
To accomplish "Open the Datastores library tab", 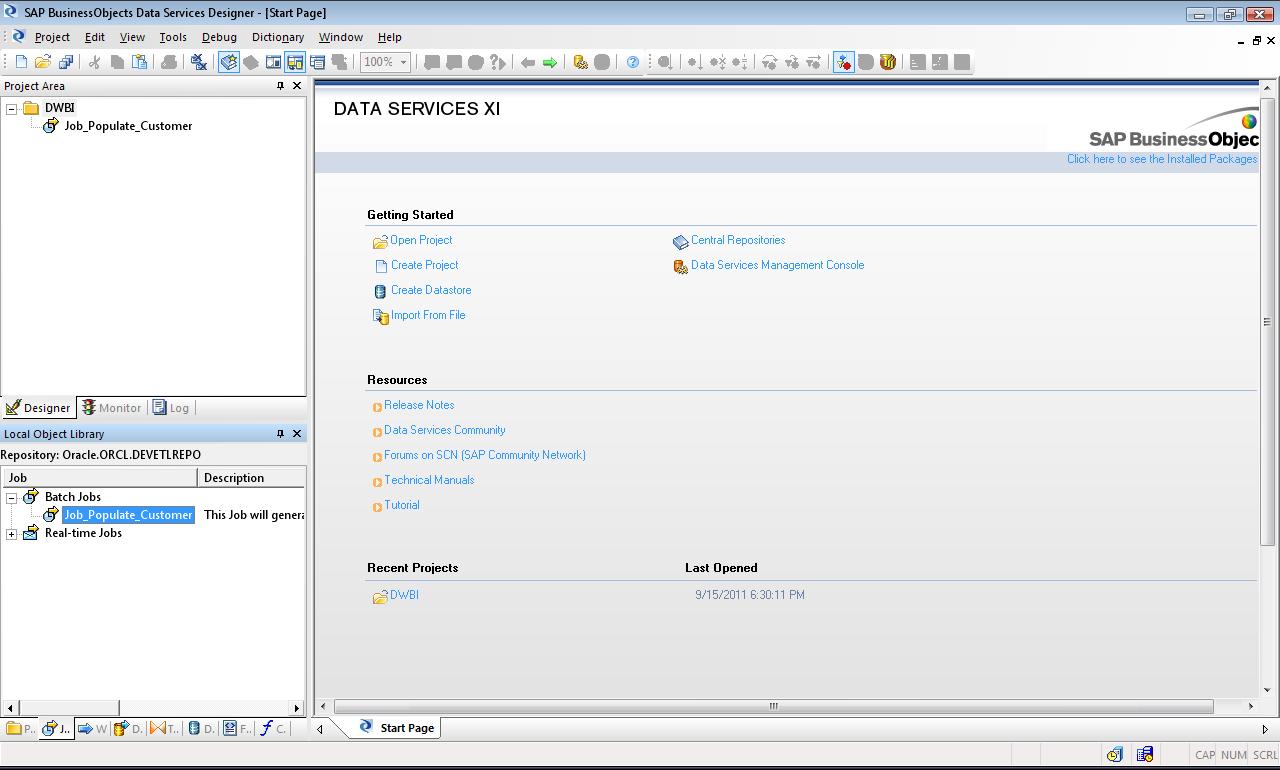I will (x=200, y=728).
